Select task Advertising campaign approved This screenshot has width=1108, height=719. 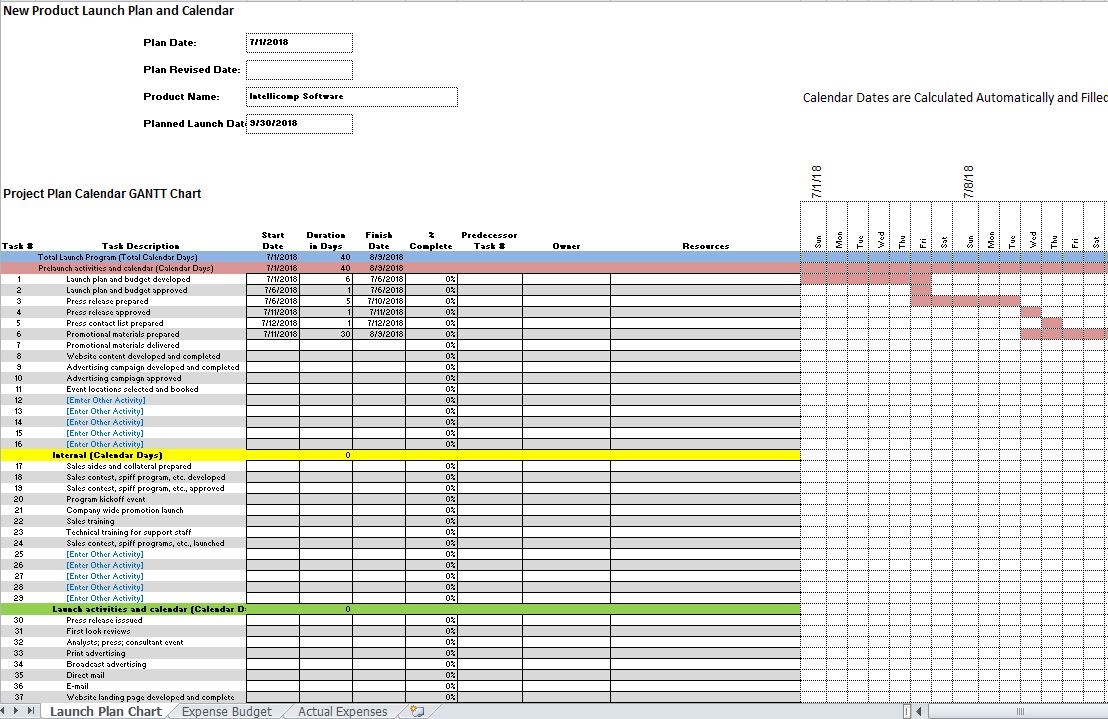[124, 378]
